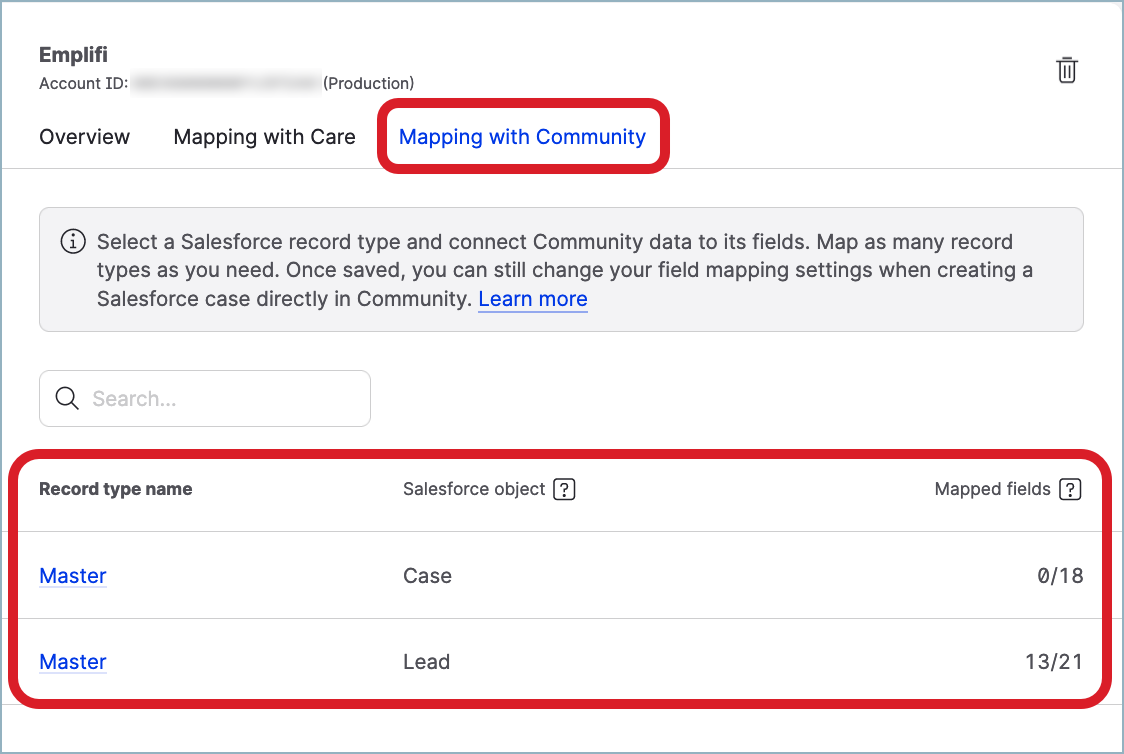
Task: Open the Mapping with Care tab
Action: click(x=264, y=137)
